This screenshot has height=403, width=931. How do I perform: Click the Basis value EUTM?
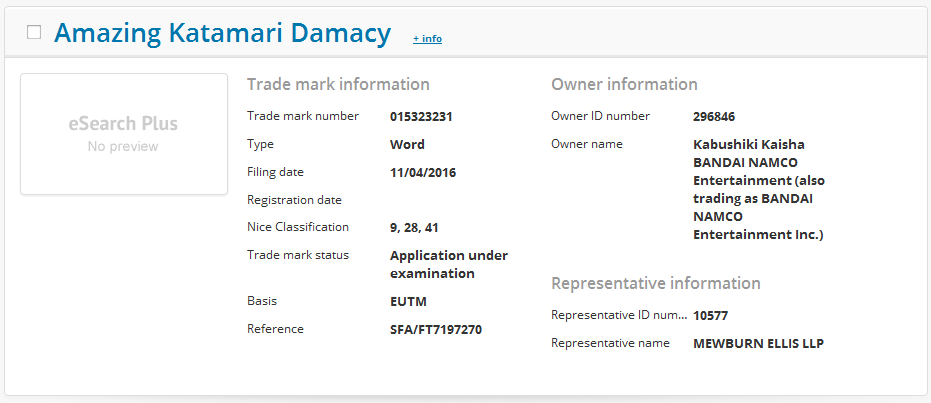coord(408,301)
